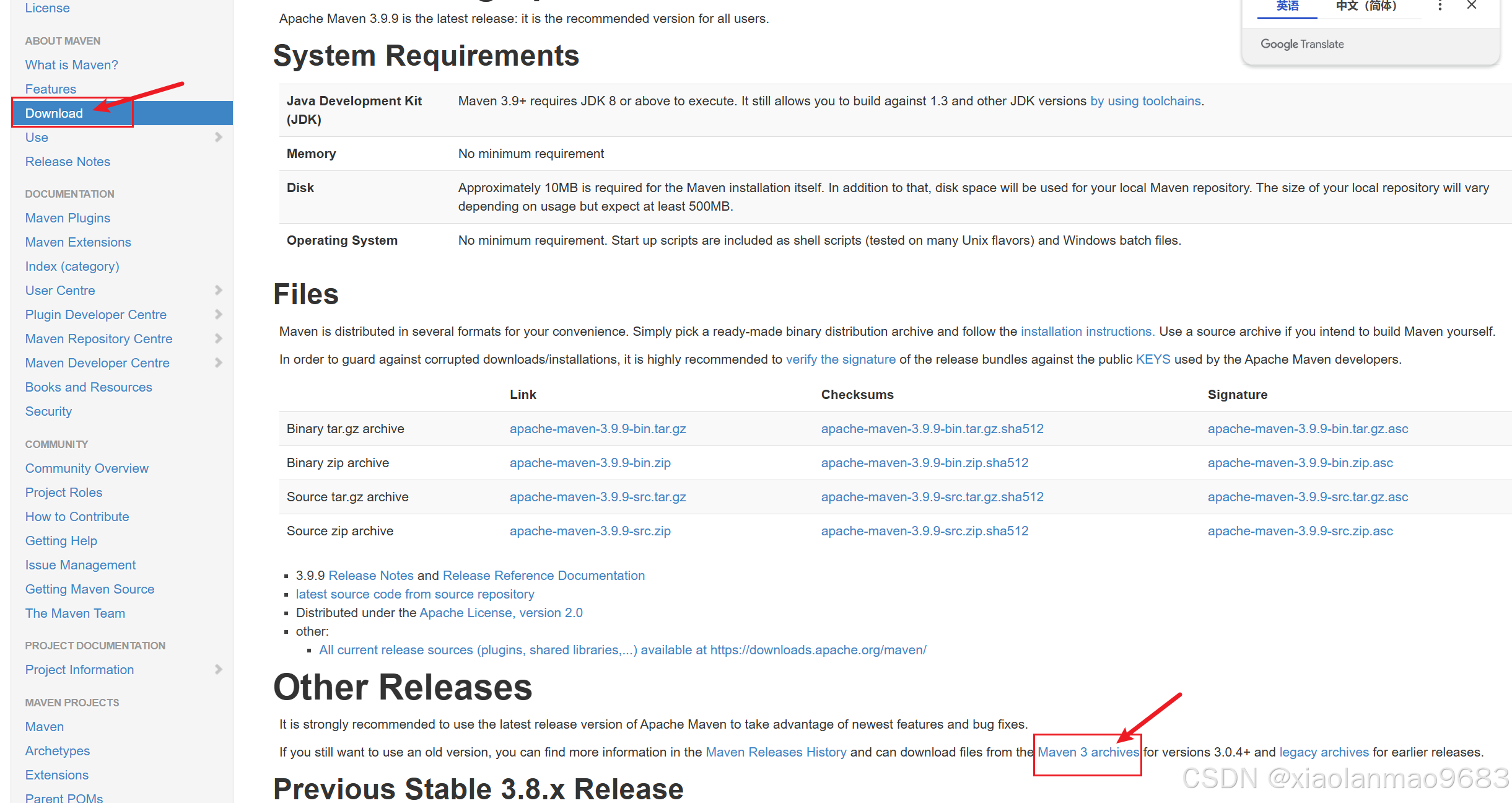Screen dimensions: 1512x803
Task: Open latest source code repository link
Action: point(415,594)
